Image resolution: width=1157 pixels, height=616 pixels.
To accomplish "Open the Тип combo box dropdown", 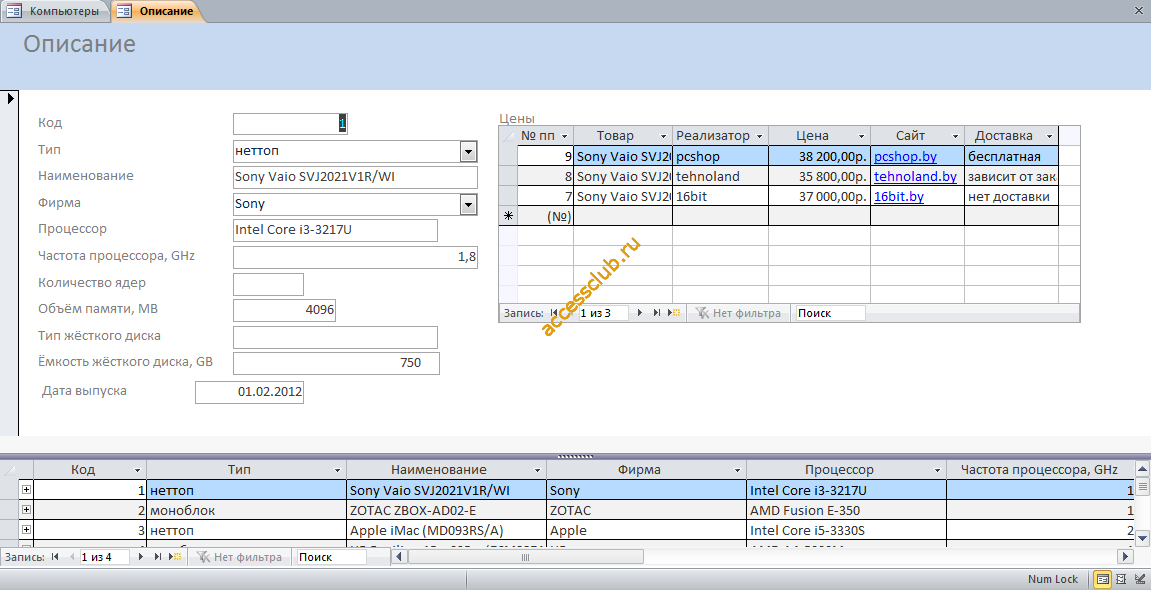I will [469, 151].
